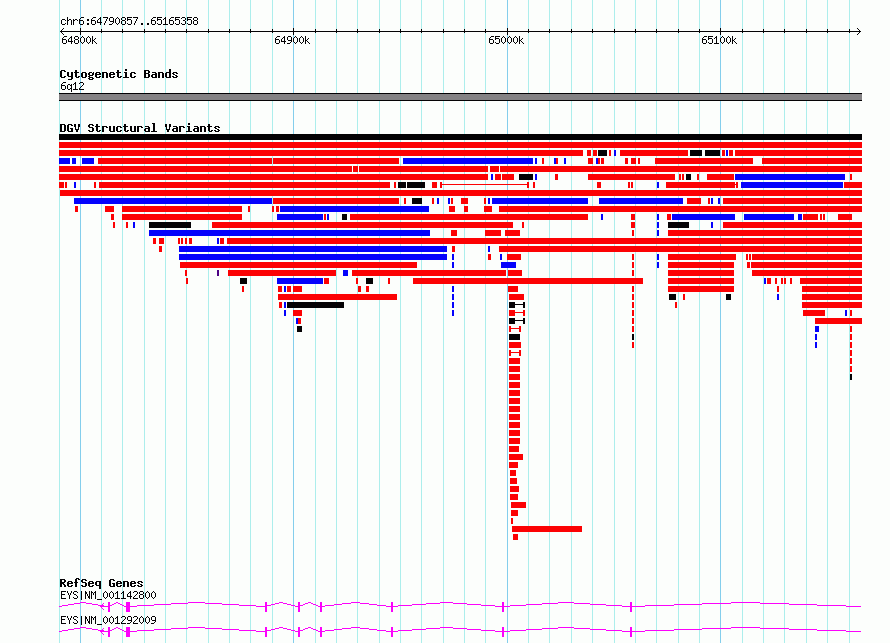Click the right arrowhead of the ruler
The image size is (890, 643).
[859, 31]
